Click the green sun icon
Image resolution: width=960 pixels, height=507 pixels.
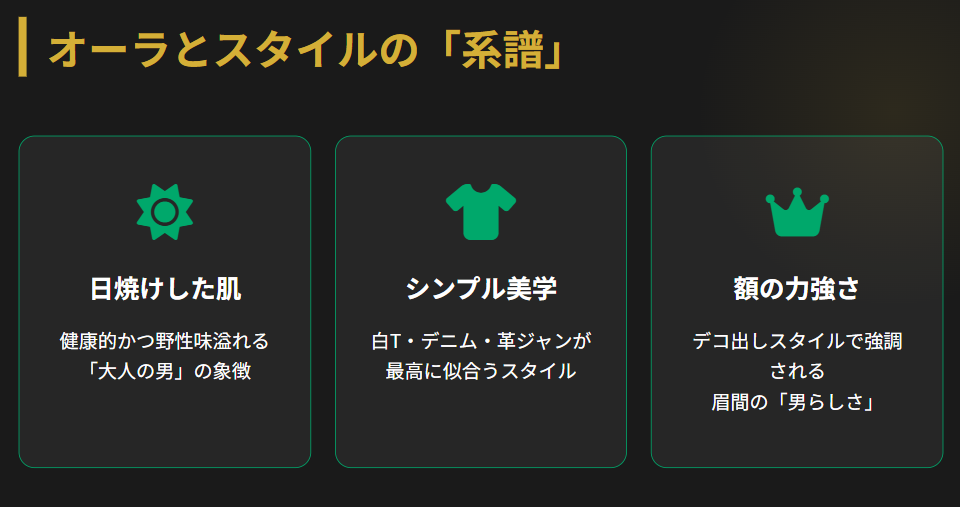click(x=165, y=211)
